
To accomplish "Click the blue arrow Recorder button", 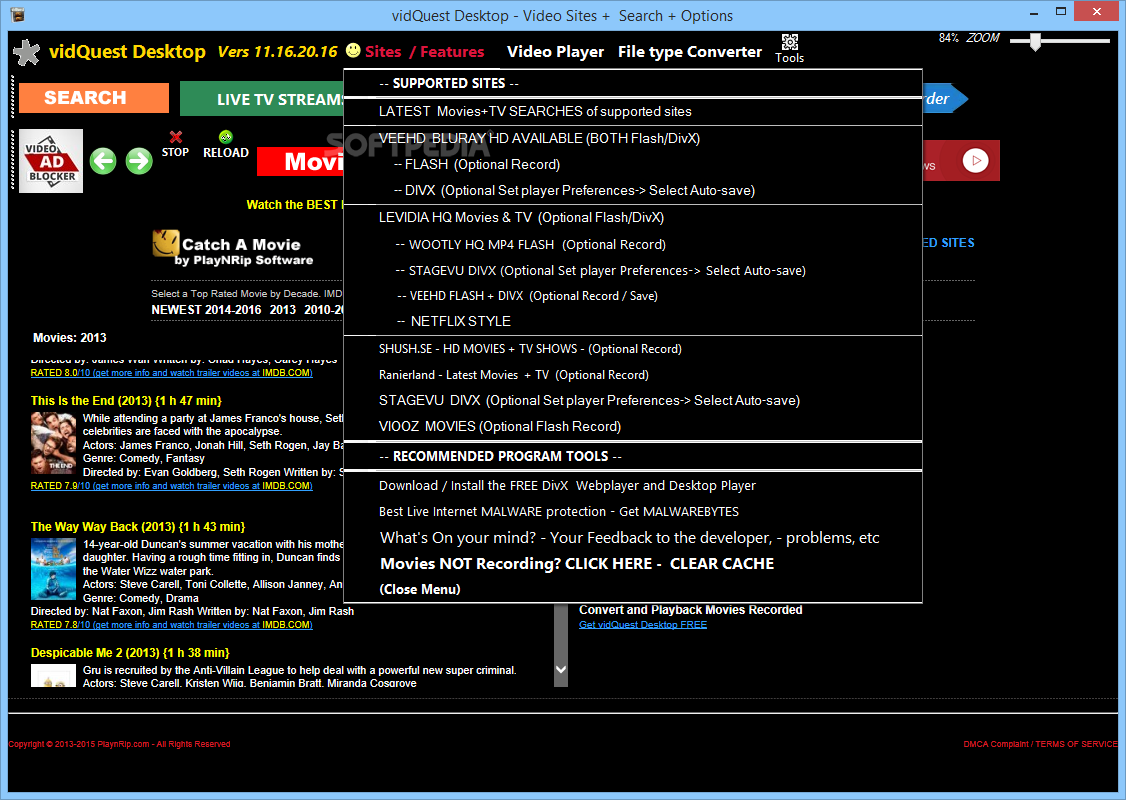I will click(944, 98).
